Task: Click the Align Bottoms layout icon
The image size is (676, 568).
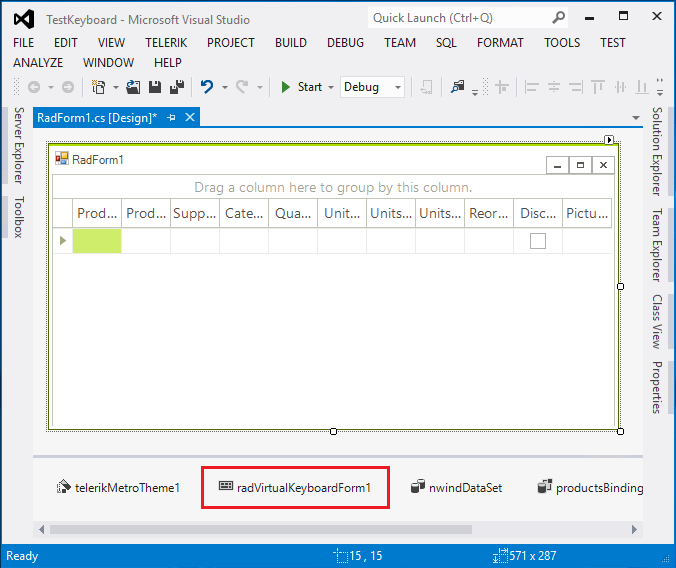Action: point(642,87)
